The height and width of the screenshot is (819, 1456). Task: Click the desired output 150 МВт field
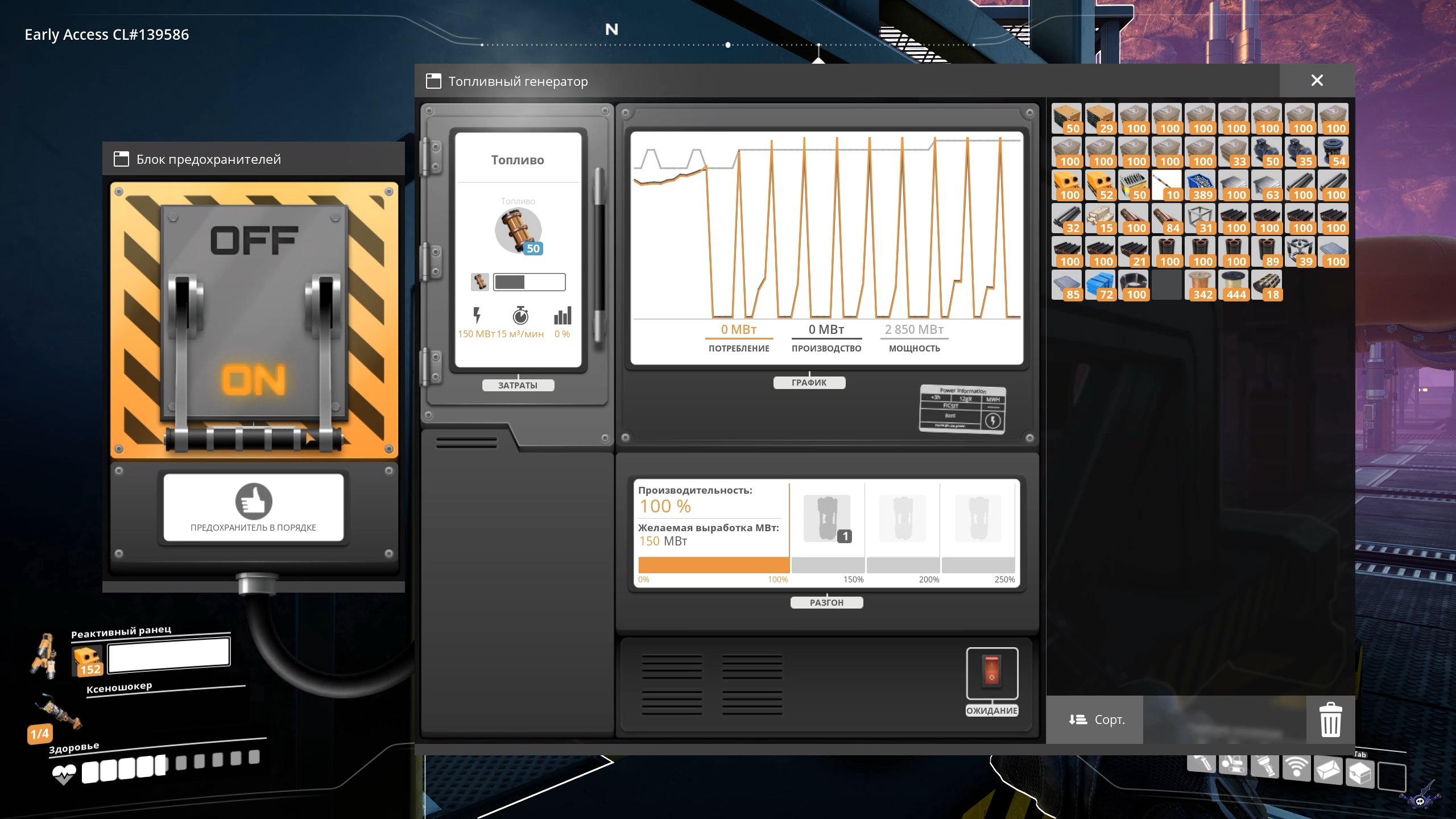663,541
